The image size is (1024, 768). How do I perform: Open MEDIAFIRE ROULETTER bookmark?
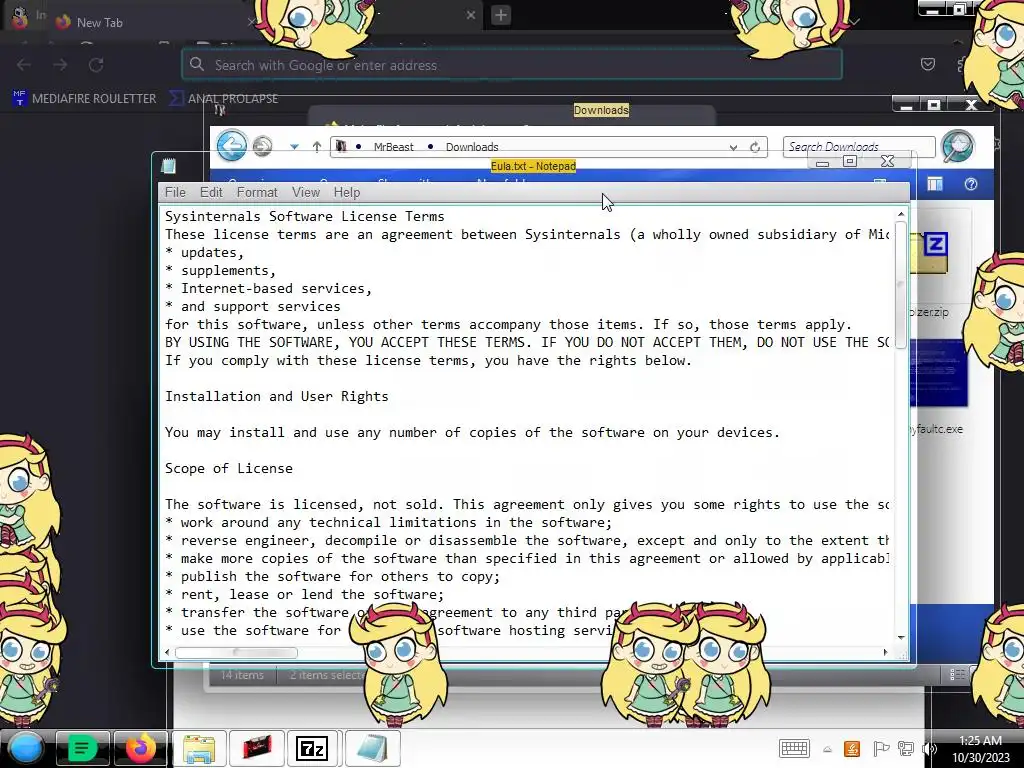pyautogui.click(x=85, y=99)
